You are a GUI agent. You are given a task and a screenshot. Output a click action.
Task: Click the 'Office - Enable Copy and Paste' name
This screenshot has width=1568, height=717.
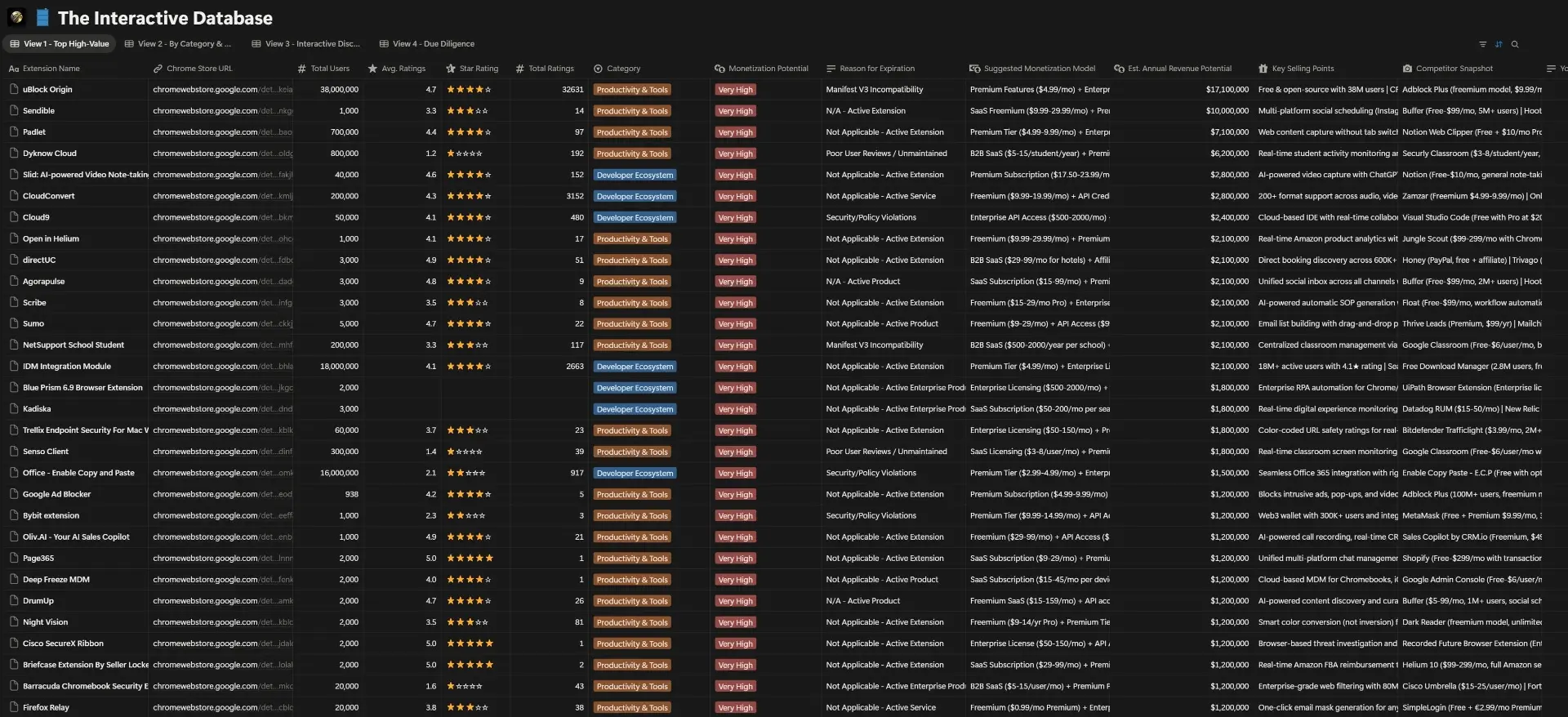pos(78,473)
